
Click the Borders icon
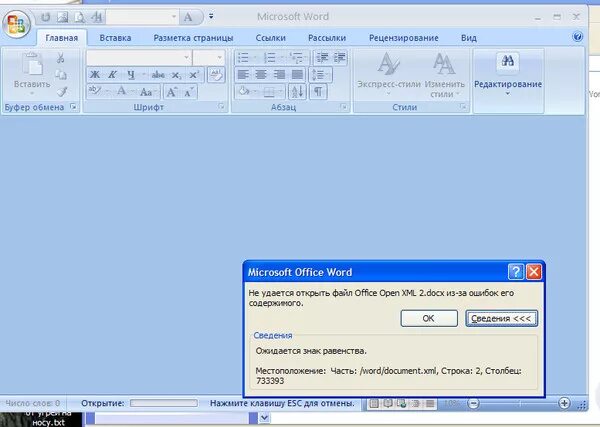coord(269,92)
